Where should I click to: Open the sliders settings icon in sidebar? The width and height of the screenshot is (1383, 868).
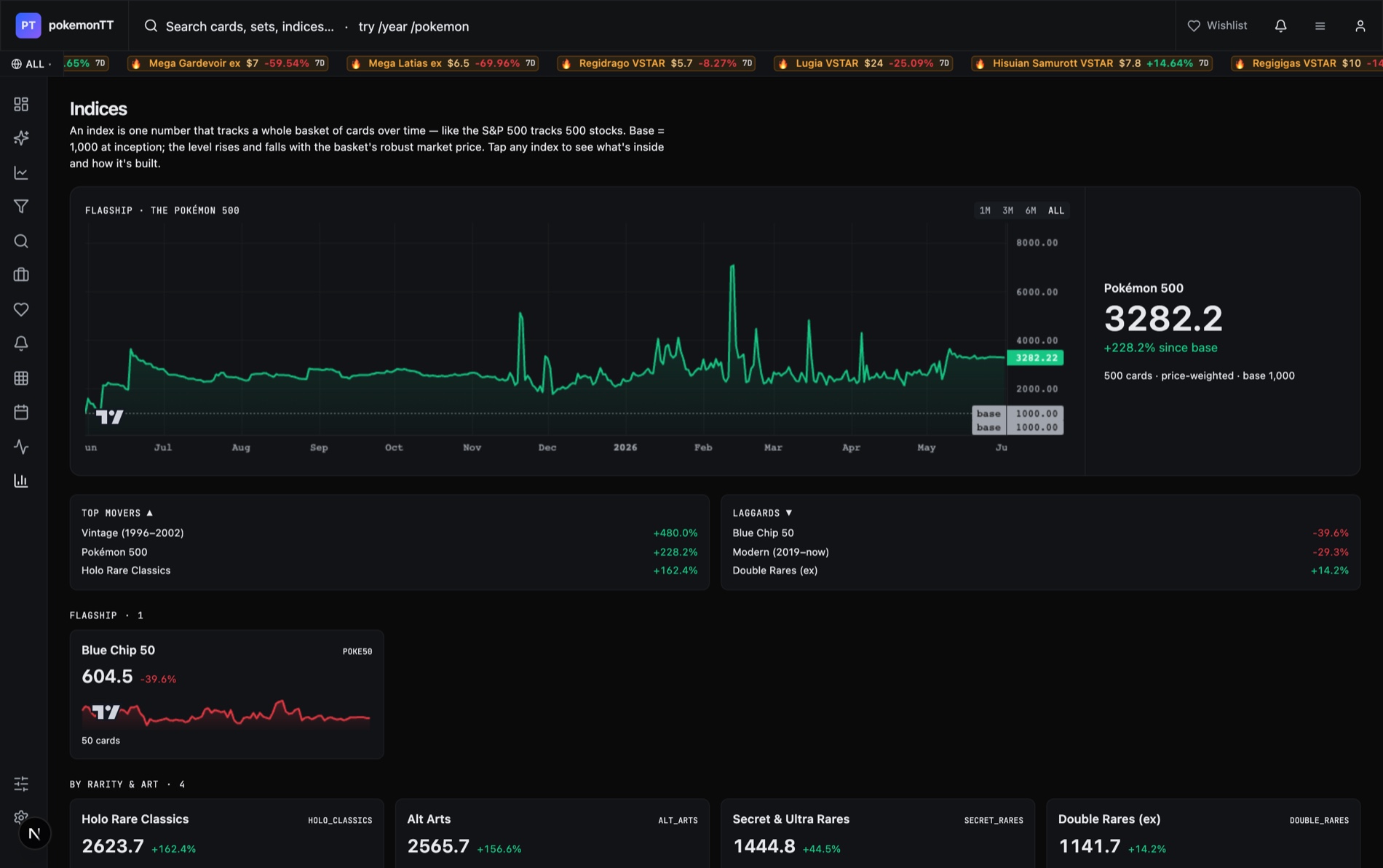click(x=21, y=784)
